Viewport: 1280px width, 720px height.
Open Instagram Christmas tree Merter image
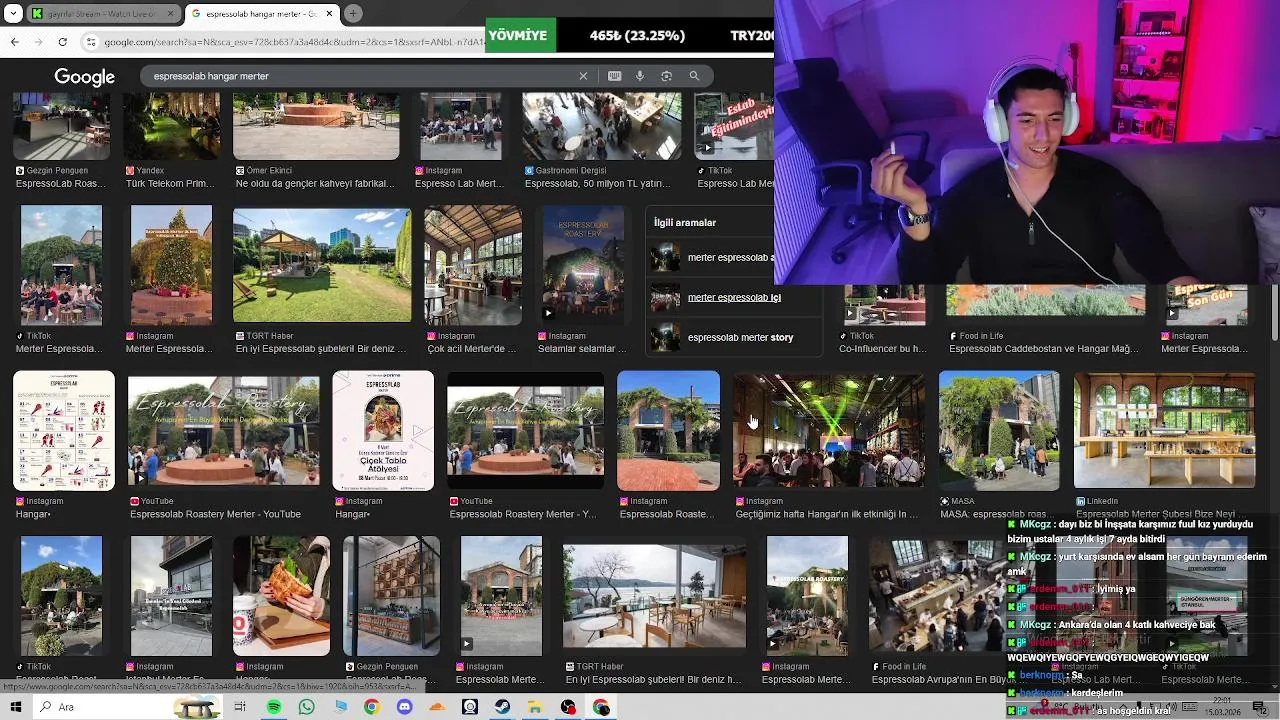[x=171, y=265]
